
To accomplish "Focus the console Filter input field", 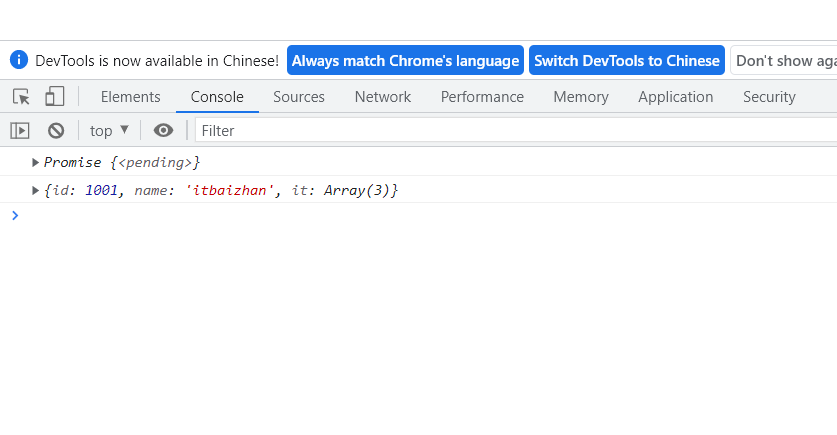I will tap(516, 131).
